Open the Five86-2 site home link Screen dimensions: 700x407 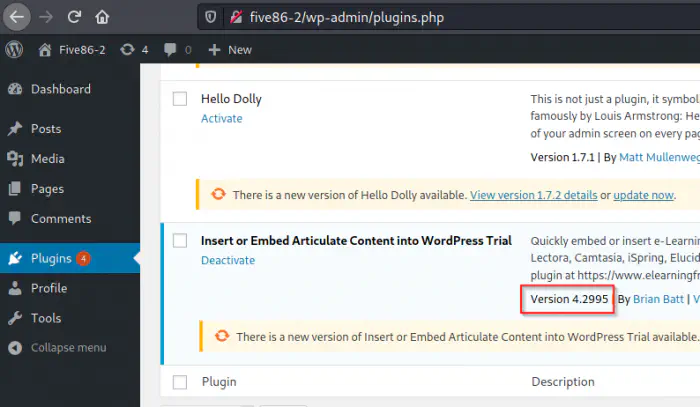click(72, 49)
